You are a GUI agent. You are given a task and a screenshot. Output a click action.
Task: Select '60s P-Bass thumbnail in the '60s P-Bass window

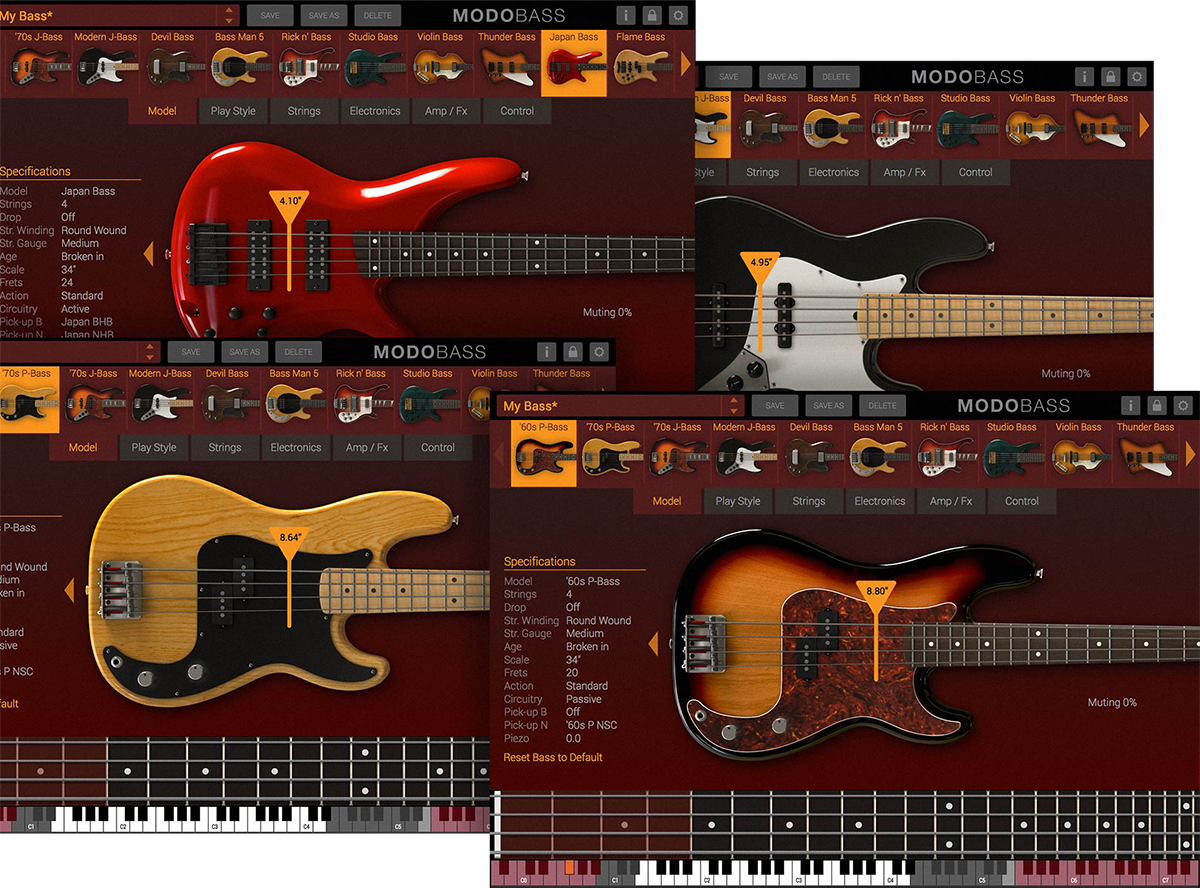(x=543, y=453)
